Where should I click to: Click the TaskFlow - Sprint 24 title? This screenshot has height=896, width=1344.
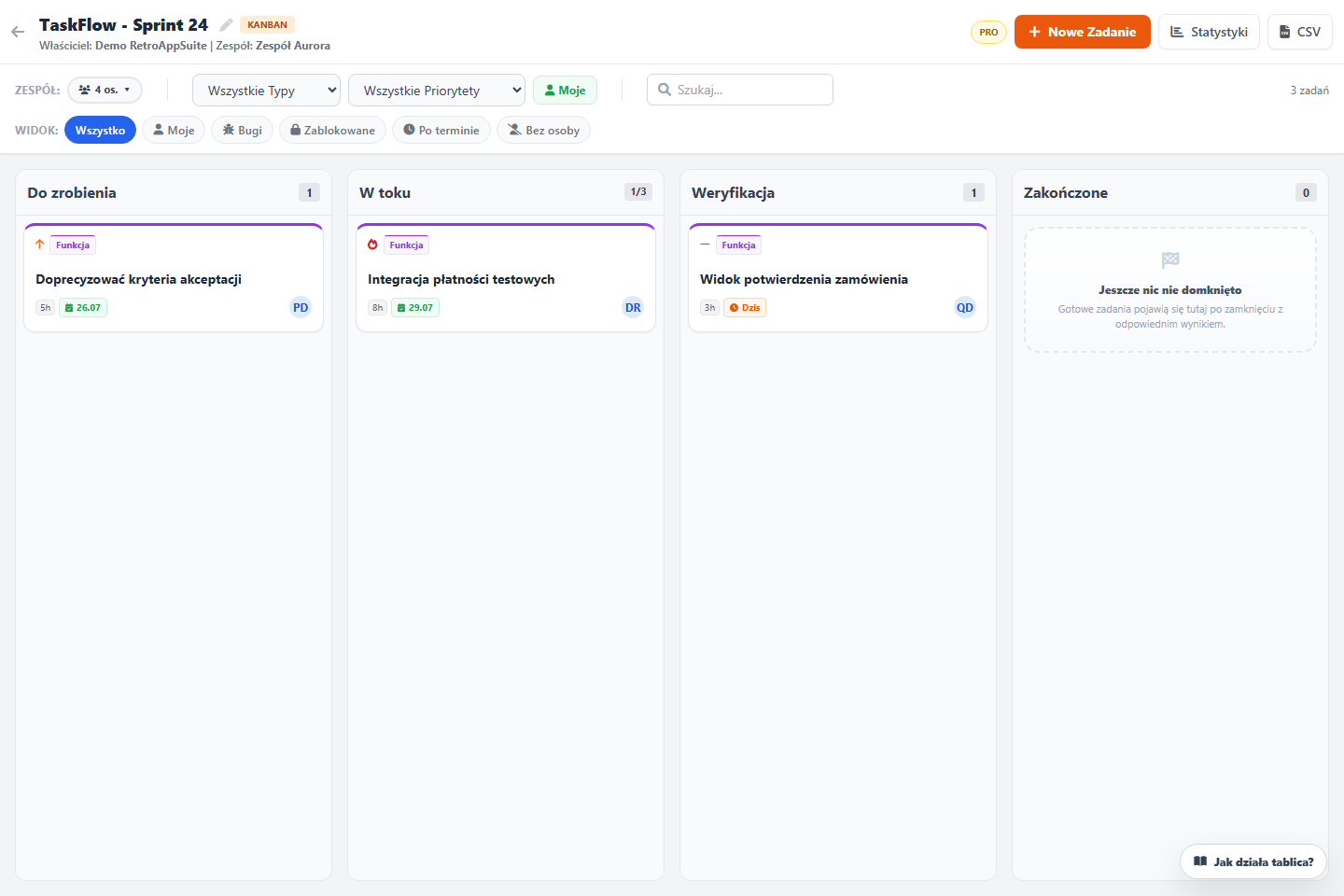123,25
